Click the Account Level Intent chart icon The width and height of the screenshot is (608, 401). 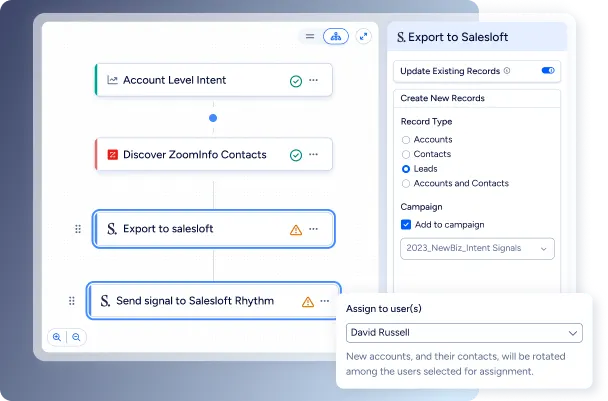[112, 80]
